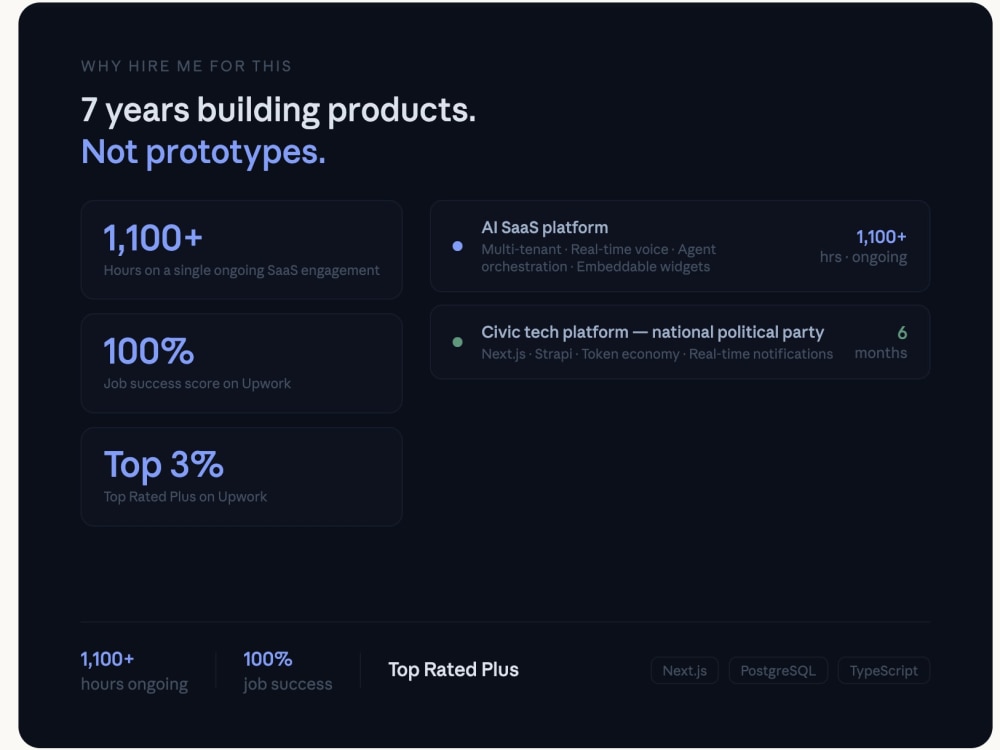Click the Not prototypes blue heading
The width and height of the screenshot is (1000, 750).
coord(203,152)
